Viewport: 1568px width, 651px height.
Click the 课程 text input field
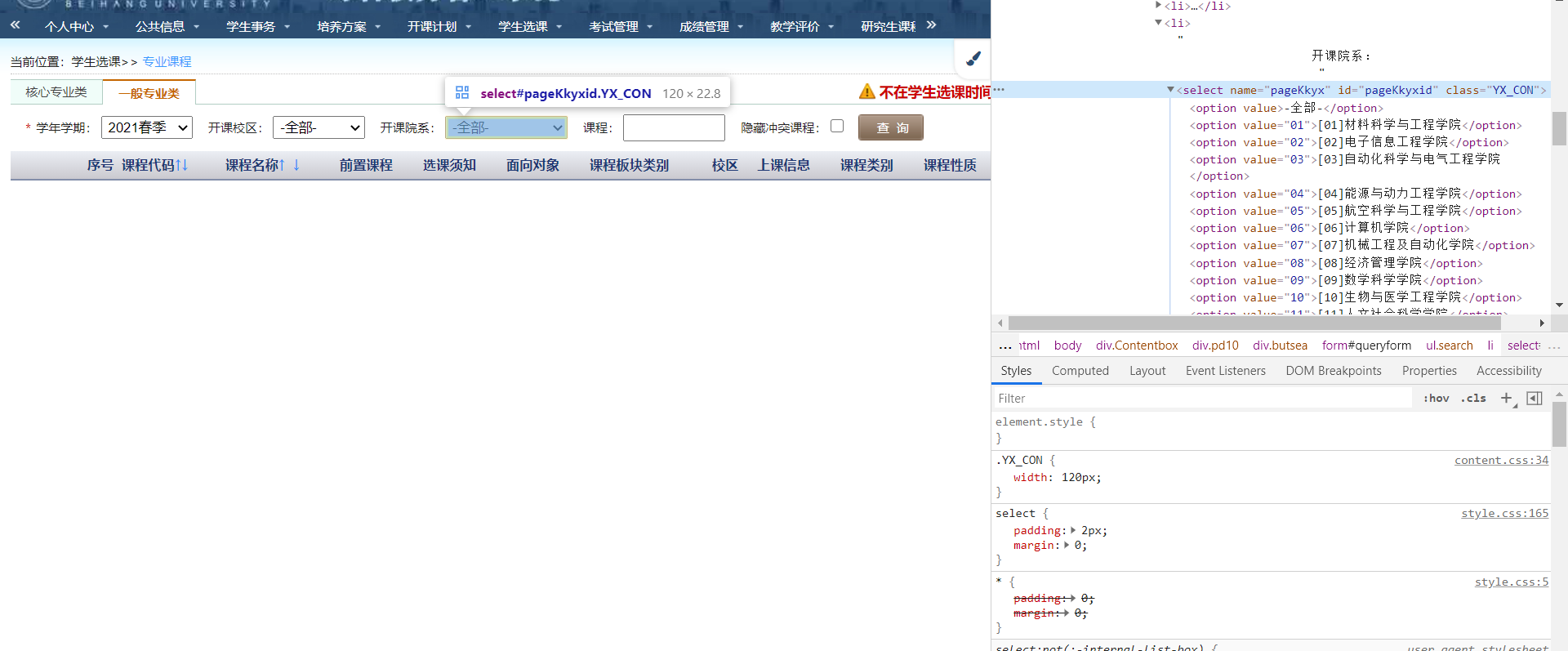[674, 127]
